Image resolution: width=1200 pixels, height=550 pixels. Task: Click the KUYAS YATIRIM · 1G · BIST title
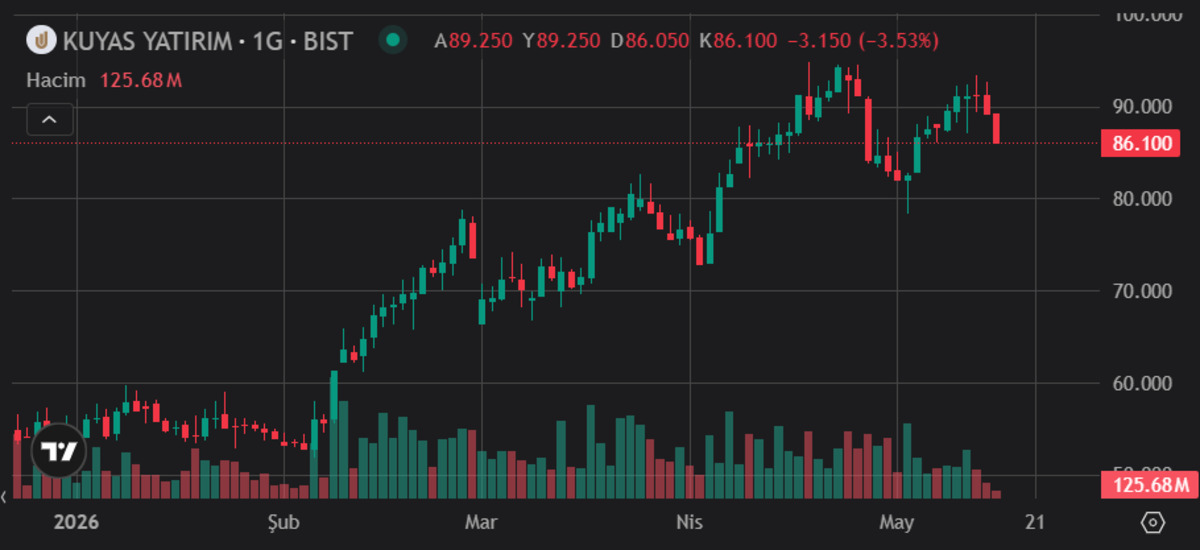coord(208,41)
